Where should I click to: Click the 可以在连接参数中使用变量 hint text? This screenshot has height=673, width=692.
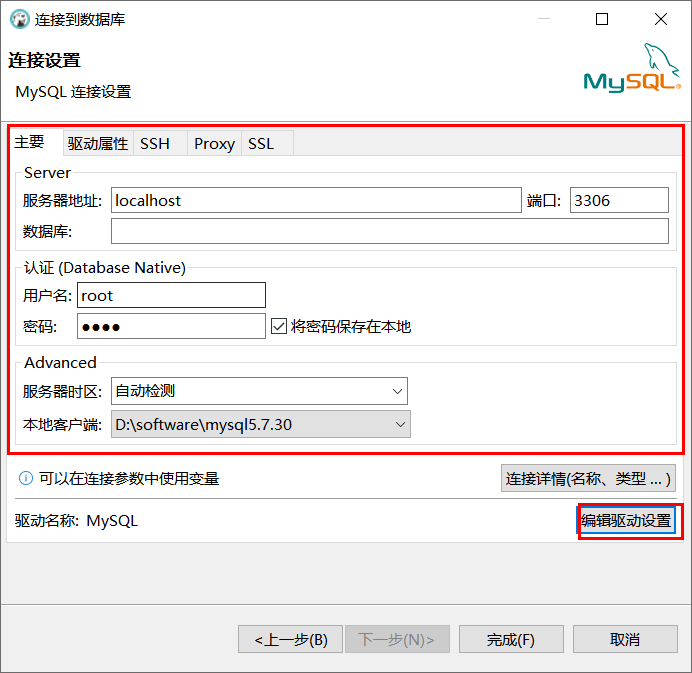pyautogui.click(x=129, y=478)
